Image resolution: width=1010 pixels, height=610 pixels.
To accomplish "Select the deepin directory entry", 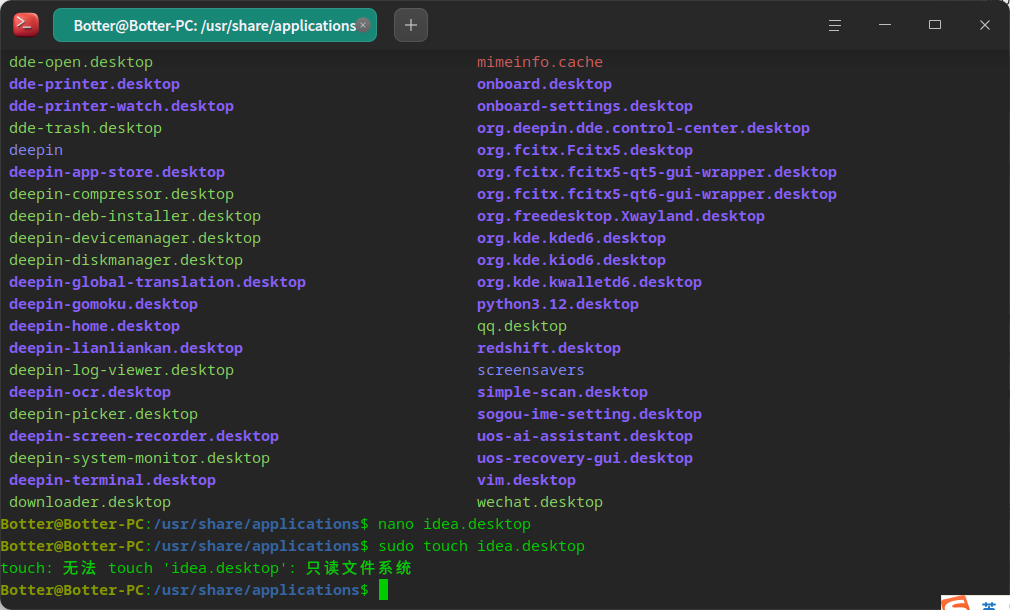I will (36, 150).
